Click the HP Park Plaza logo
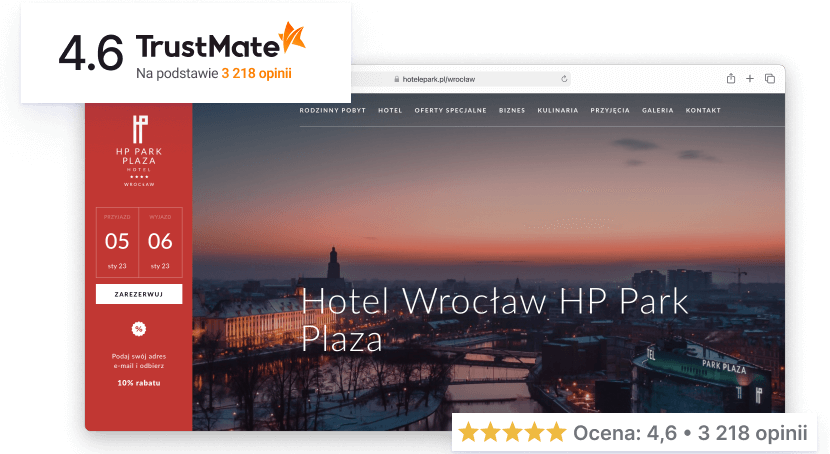The height and width of the screenshot is (454, 830). point(139,151)
